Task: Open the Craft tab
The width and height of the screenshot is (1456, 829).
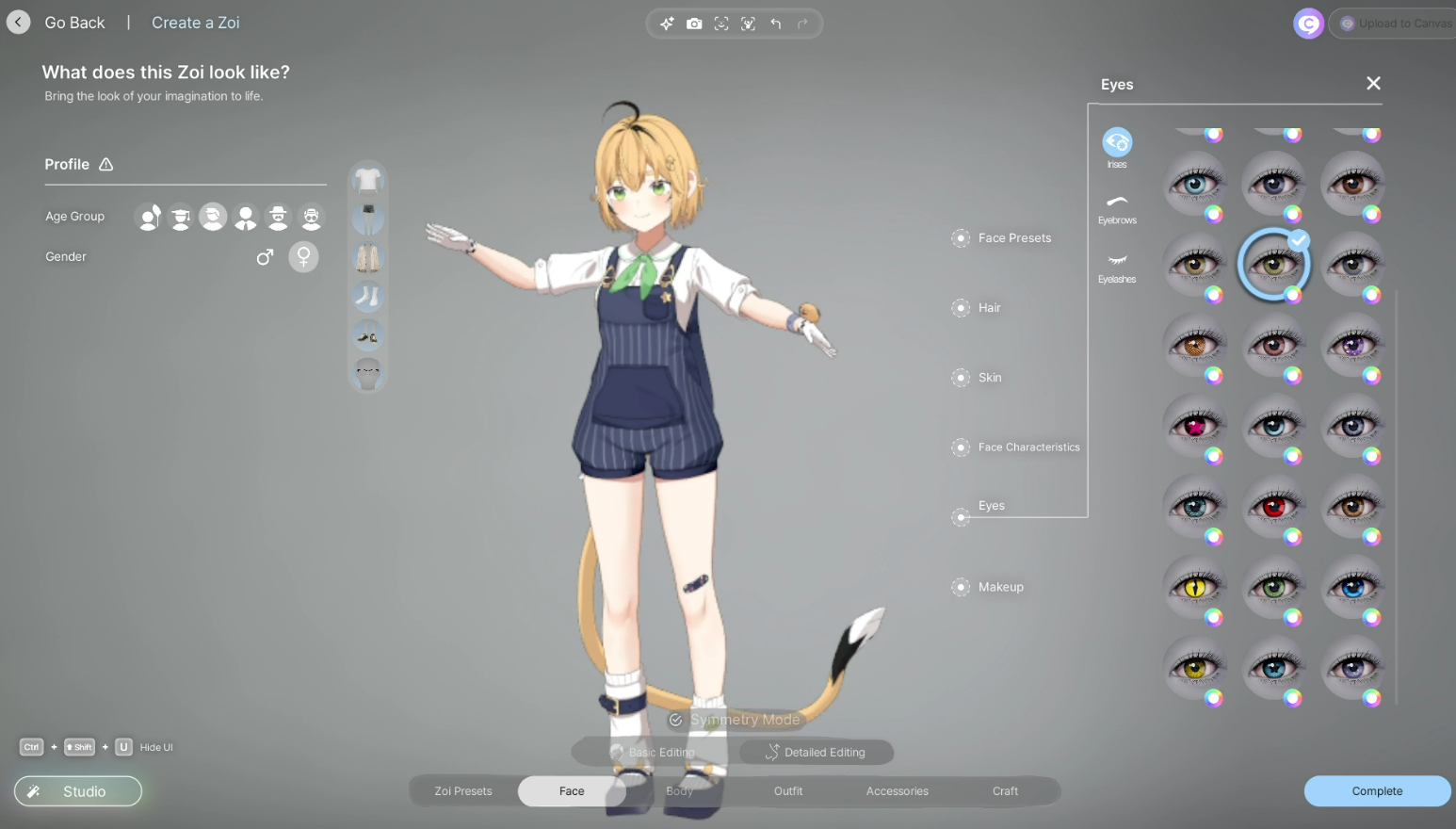Action: click(x=1005, y=791)
